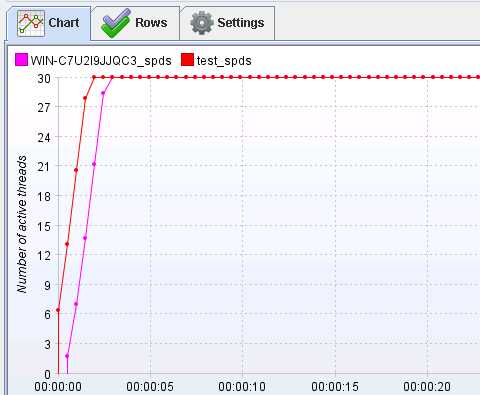Click the magenta WIN-C7U2I9JJQC3_spds legend swatch
The image size is (480, 395).
click(x=21, y=60)
